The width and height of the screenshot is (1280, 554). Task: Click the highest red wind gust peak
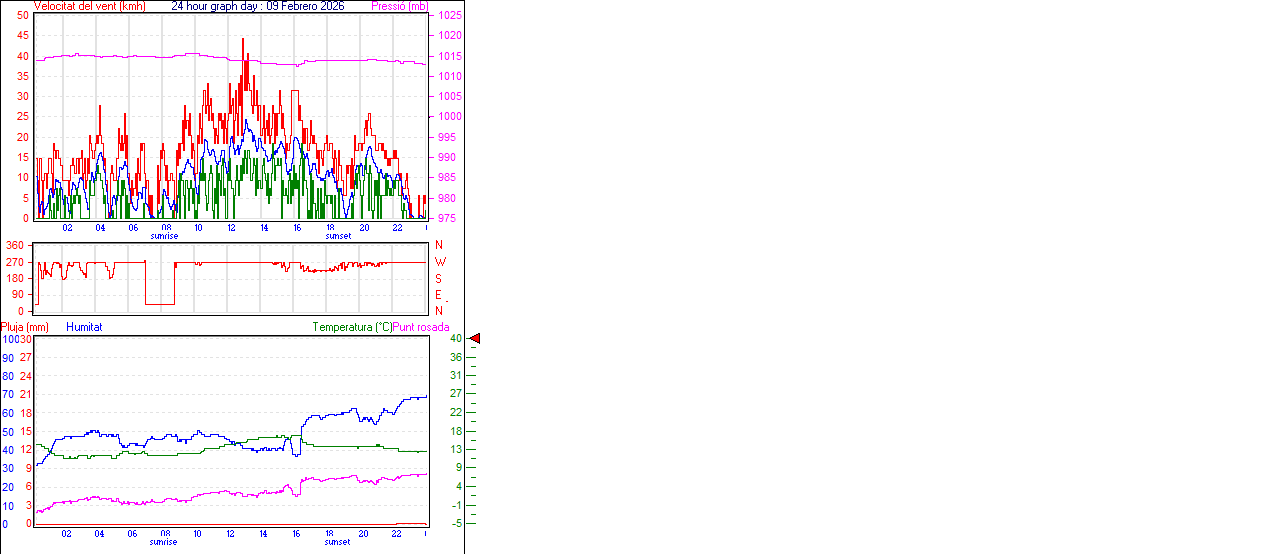[x=243, y=40]
